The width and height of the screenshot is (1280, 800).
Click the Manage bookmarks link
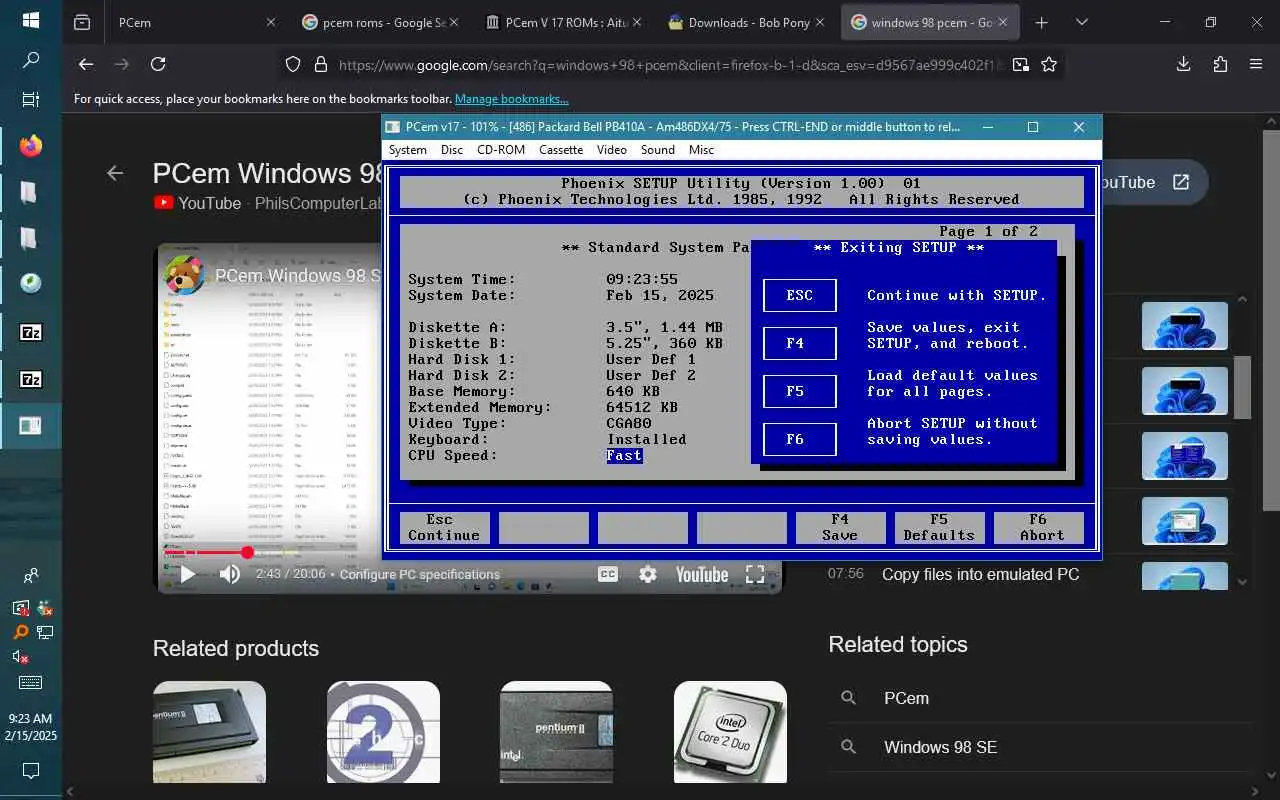(x=511, y=99)
